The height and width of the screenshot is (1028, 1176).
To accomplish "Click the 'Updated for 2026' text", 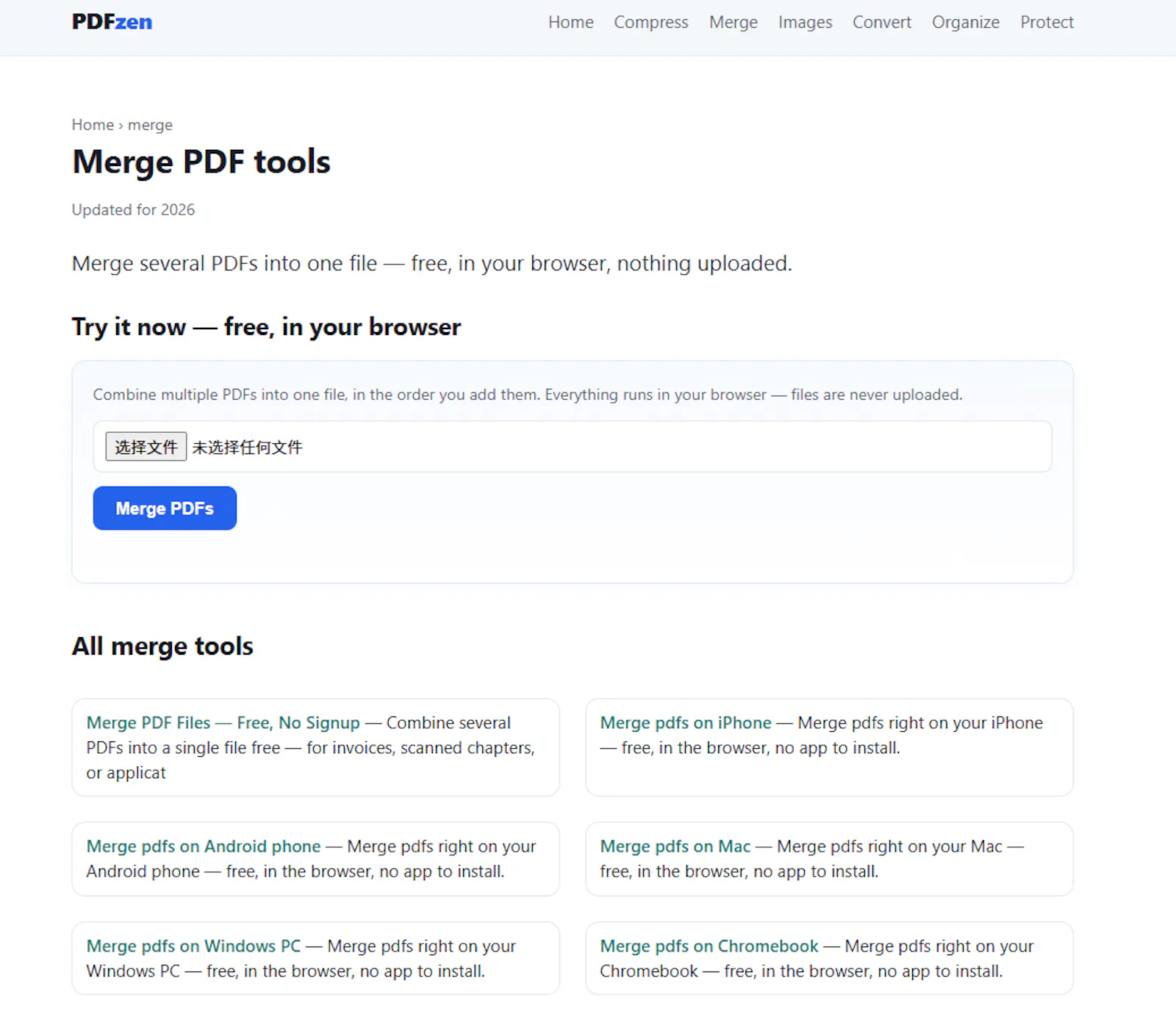I will point(133,209).
